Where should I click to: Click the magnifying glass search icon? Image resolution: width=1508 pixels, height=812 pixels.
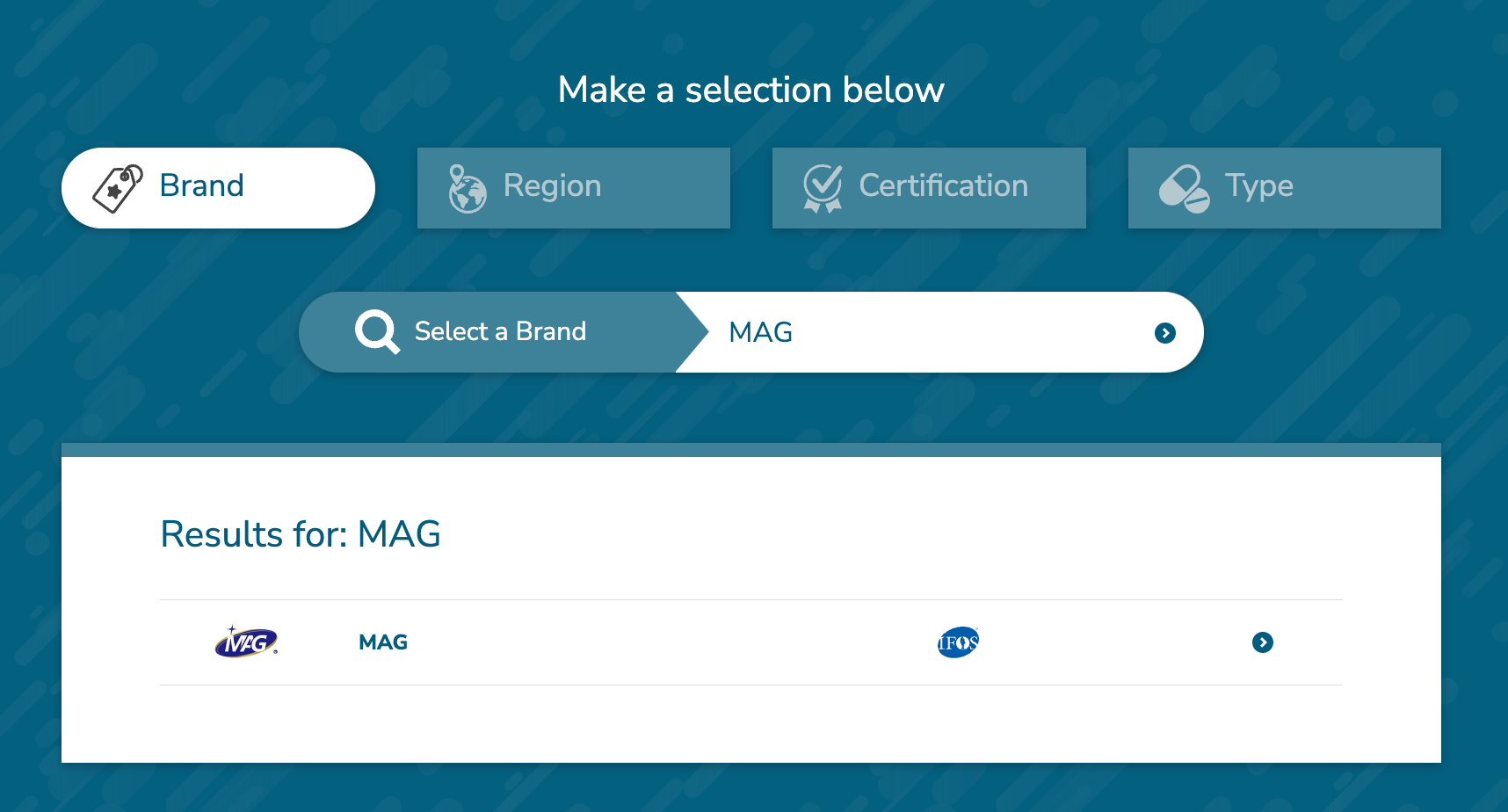tap(377, 331)
